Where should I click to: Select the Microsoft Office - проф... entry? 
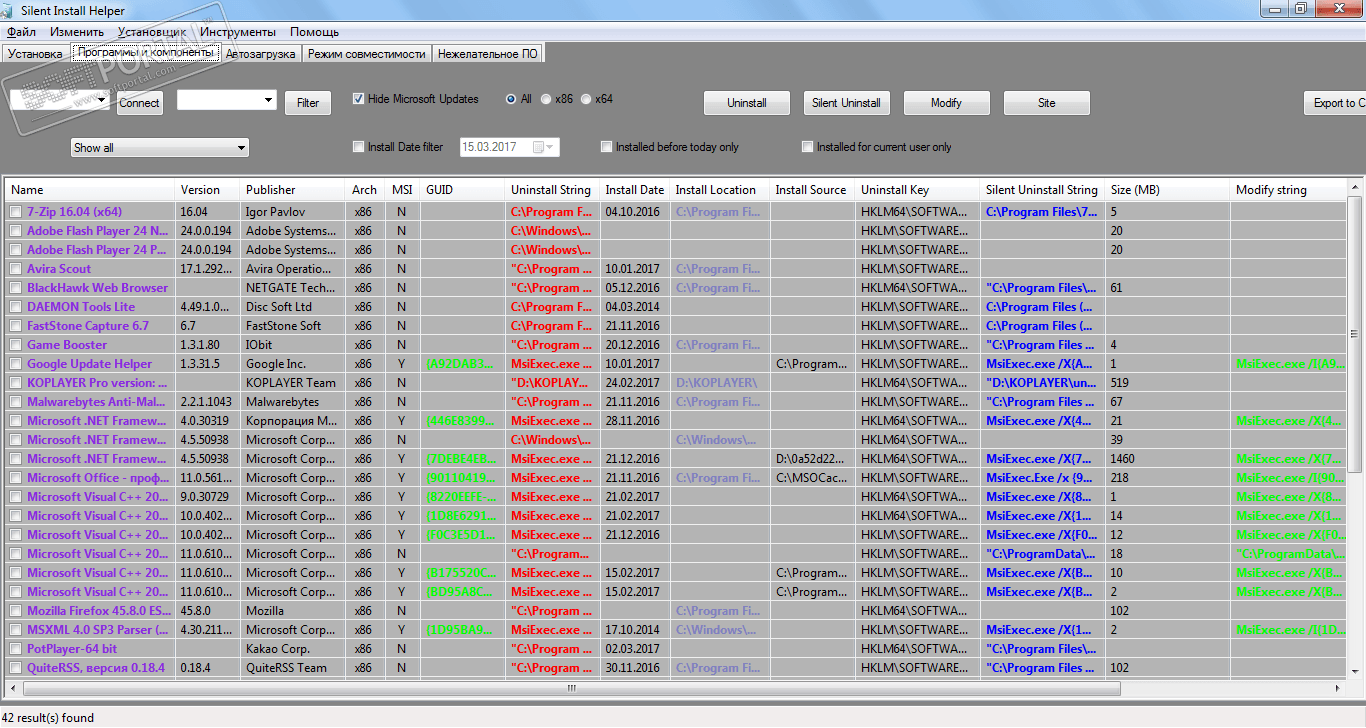pyautogui.click(x=98, y=478)
